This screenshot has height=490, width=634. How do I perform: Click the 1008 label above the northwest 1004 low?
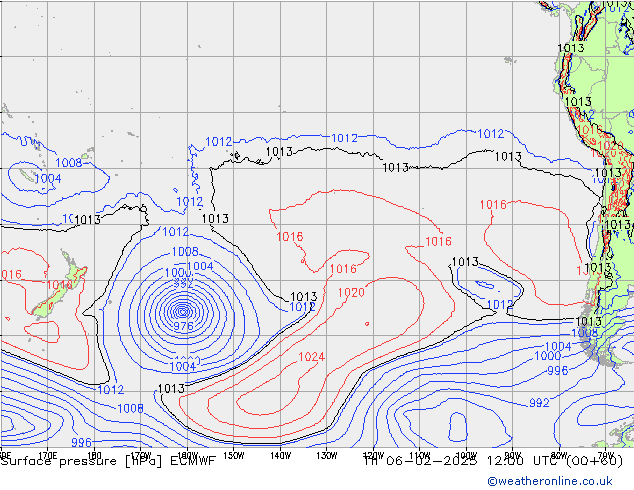pos(68,163)
